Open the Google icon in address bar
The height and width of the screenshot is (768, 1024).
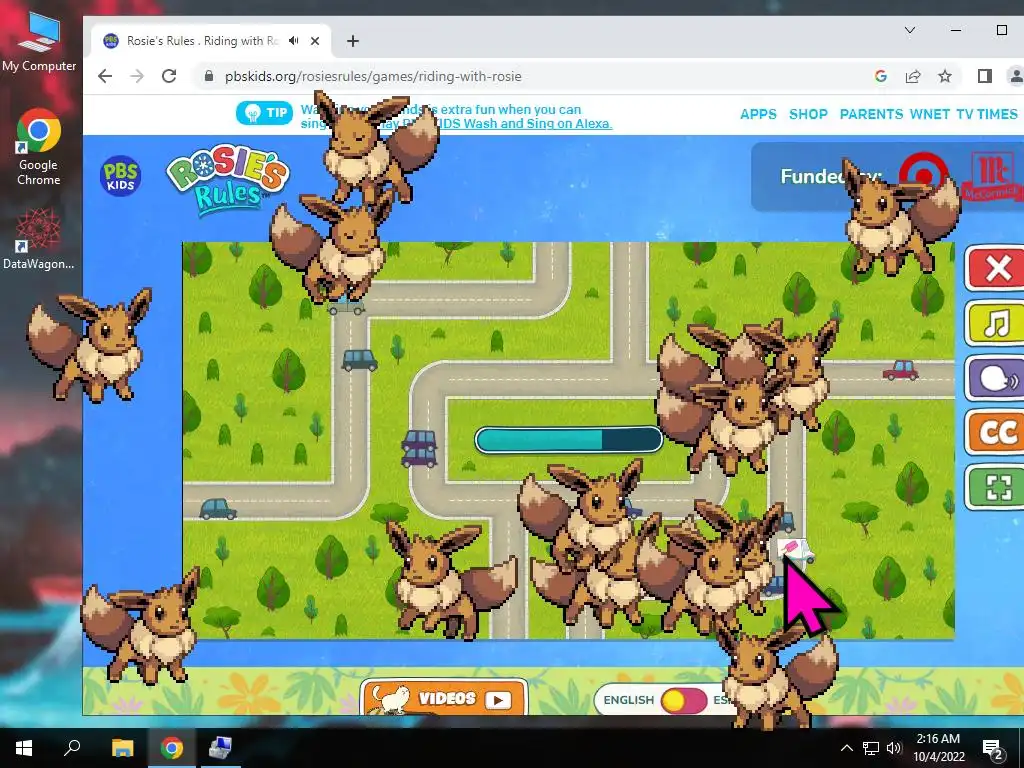(880, 76)
